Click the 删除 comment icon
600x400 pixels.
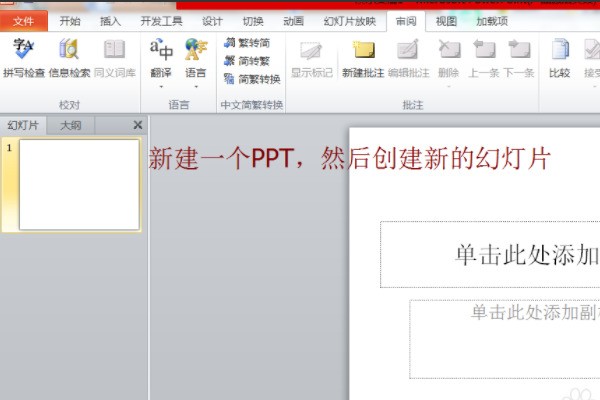click(x=449, y=50)
